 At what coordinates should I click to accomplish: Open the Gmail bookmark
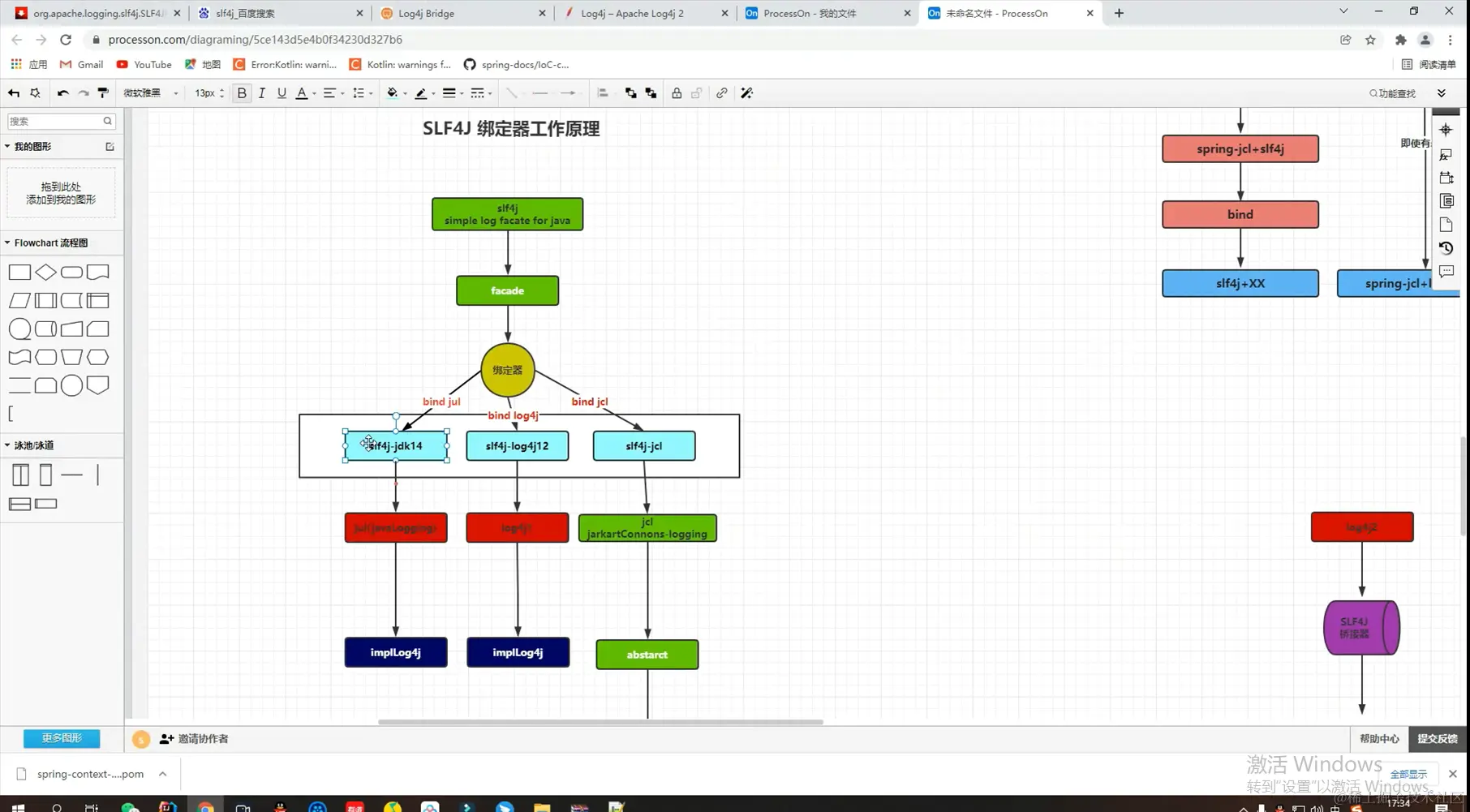(81, 64)
